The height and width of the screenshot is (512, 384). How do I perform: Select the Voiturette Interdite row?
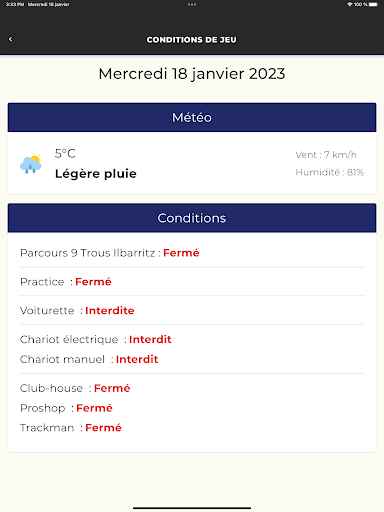pos(192,310)
